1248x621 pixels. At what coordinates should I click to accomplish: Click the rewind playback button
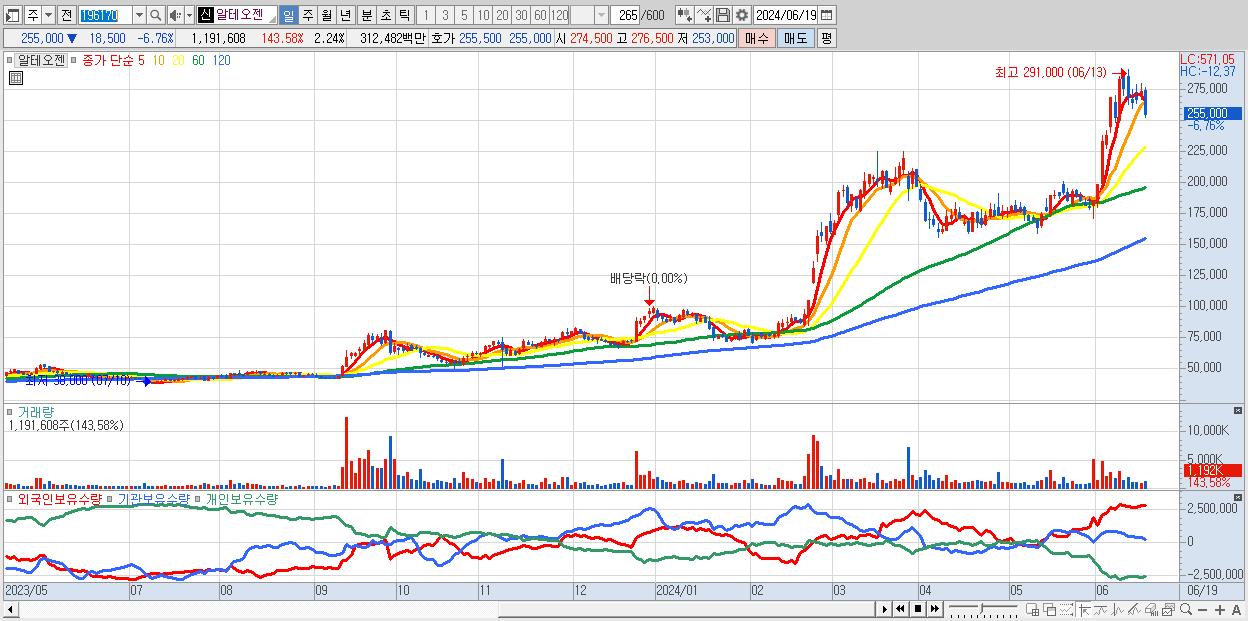tap(900, 609)
